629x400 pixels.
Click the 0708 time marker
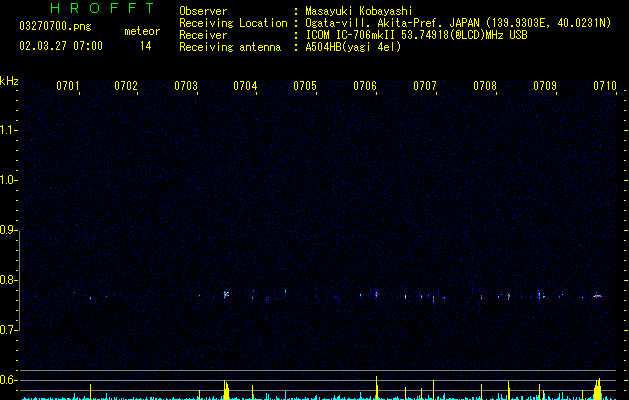coord(485,86)
